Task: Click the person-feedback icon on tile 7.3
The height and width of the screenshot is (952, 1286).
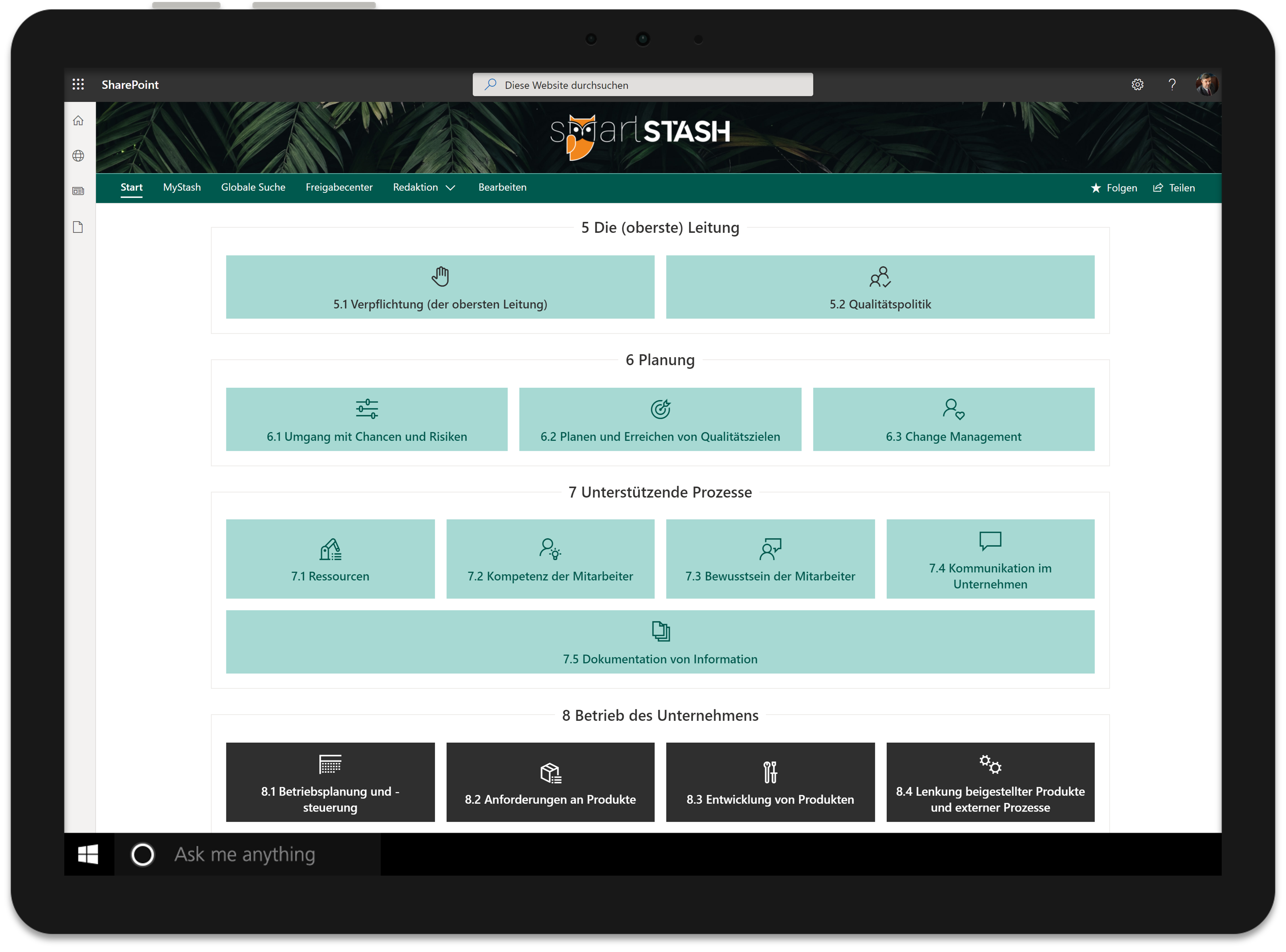Action: click(x=770, y=549)
